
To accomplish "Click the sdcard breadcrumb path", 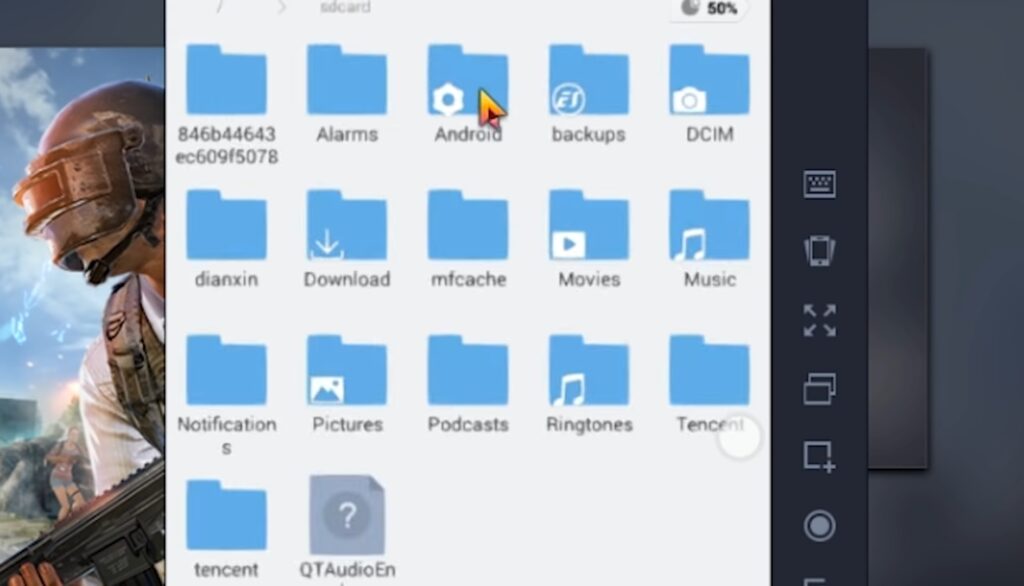I will [x=345, y=8].
